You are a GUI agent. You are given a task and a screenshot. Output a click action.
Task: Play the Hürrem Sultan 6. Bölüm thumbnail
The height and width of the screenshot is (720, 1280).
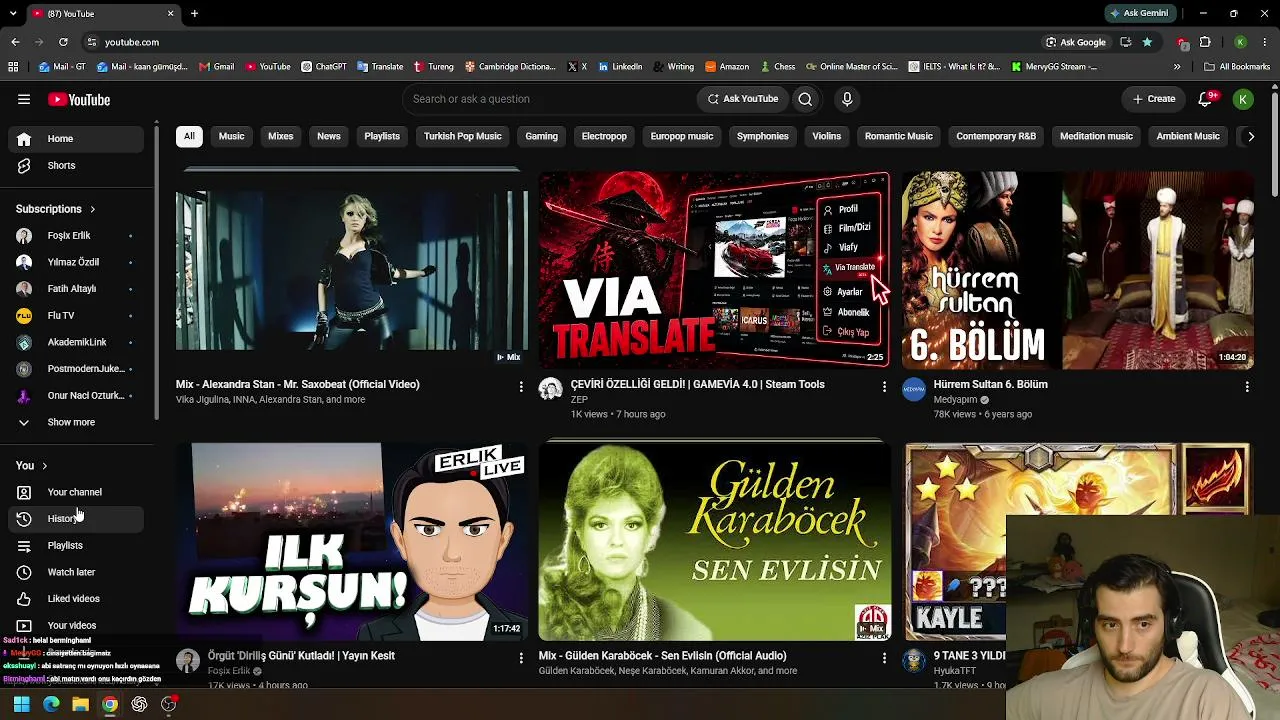point(1078,270)
